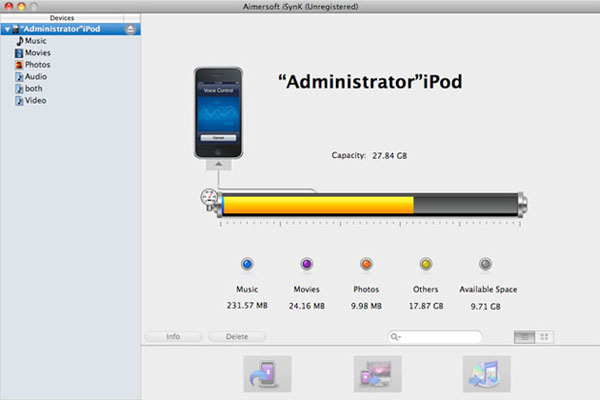Click the transfer to computer icon
This screenshot has height=400, width=600.
point(377,374)
